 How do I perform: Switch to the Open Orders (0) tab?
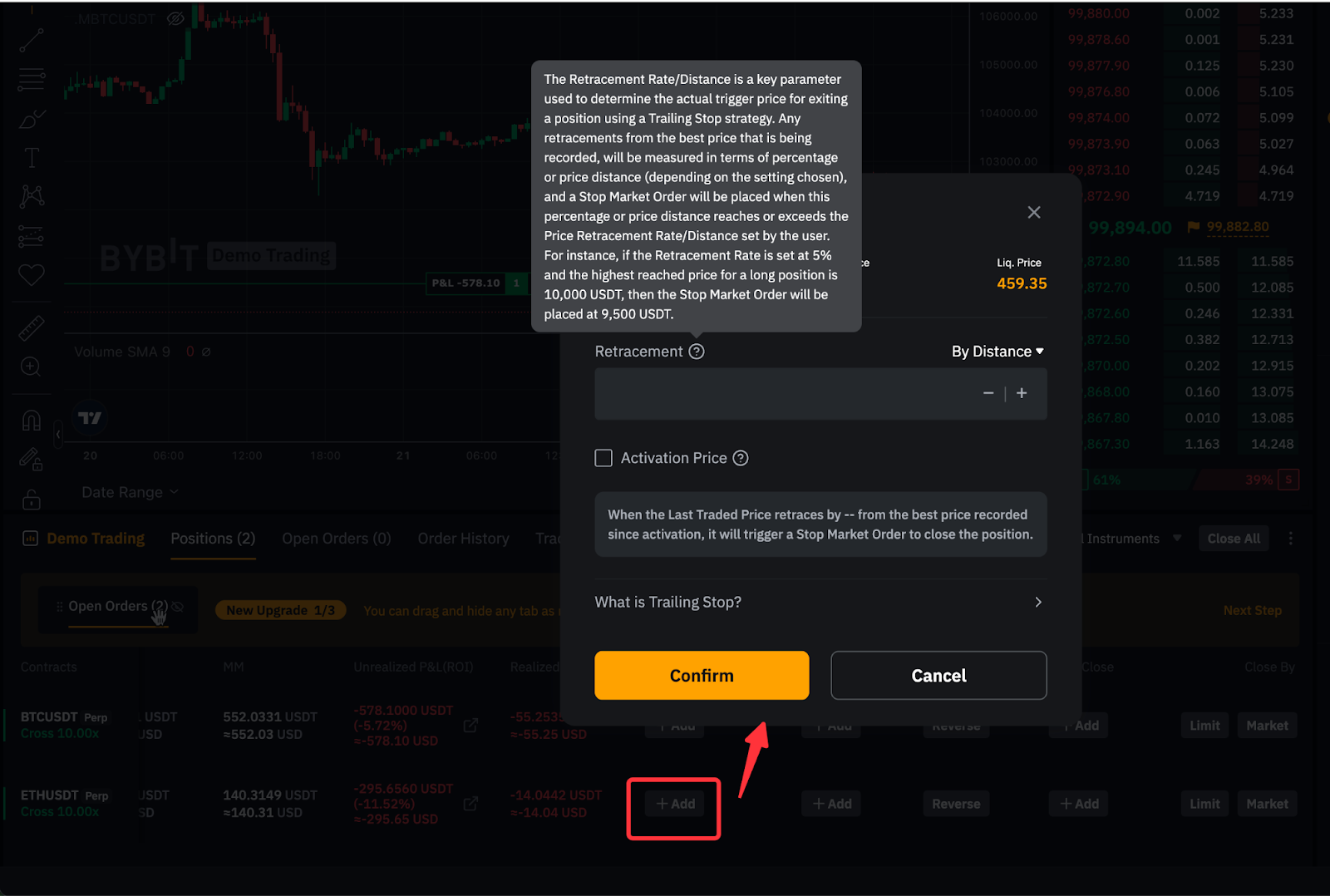tap(336, 539)
